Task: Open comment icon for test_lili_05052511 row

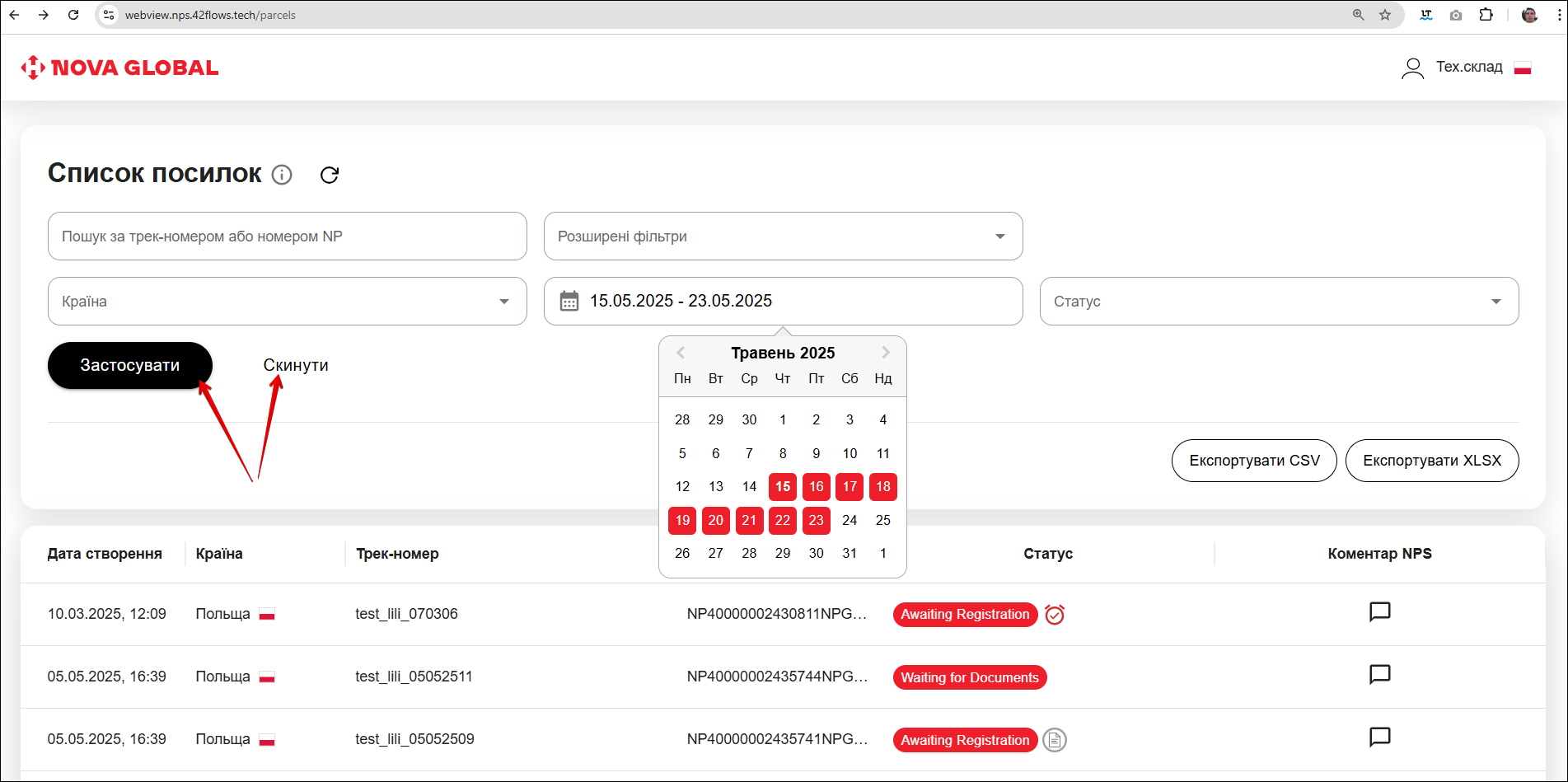Action: pyautogui.click(x=1379, y=674)
